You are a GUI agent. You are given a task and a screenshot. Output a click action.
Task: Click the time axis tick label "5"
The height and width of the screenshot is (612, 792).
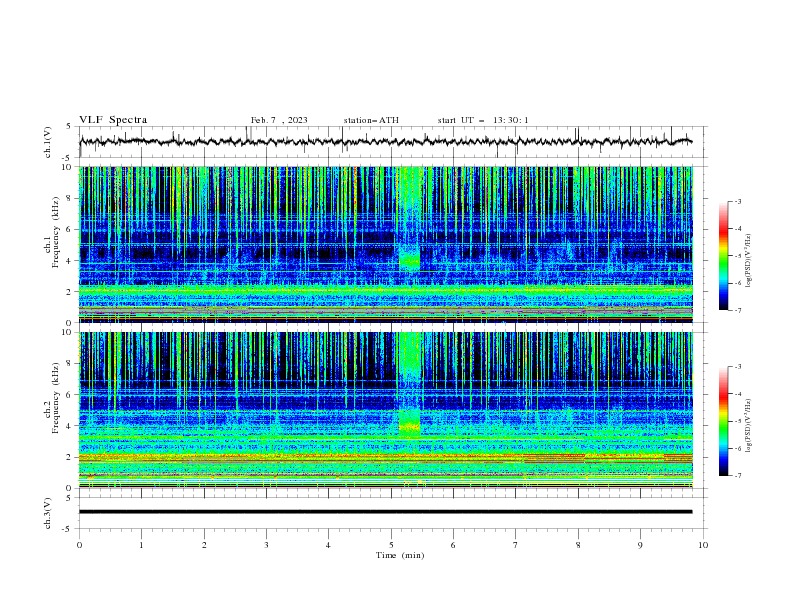coord(391,545)
